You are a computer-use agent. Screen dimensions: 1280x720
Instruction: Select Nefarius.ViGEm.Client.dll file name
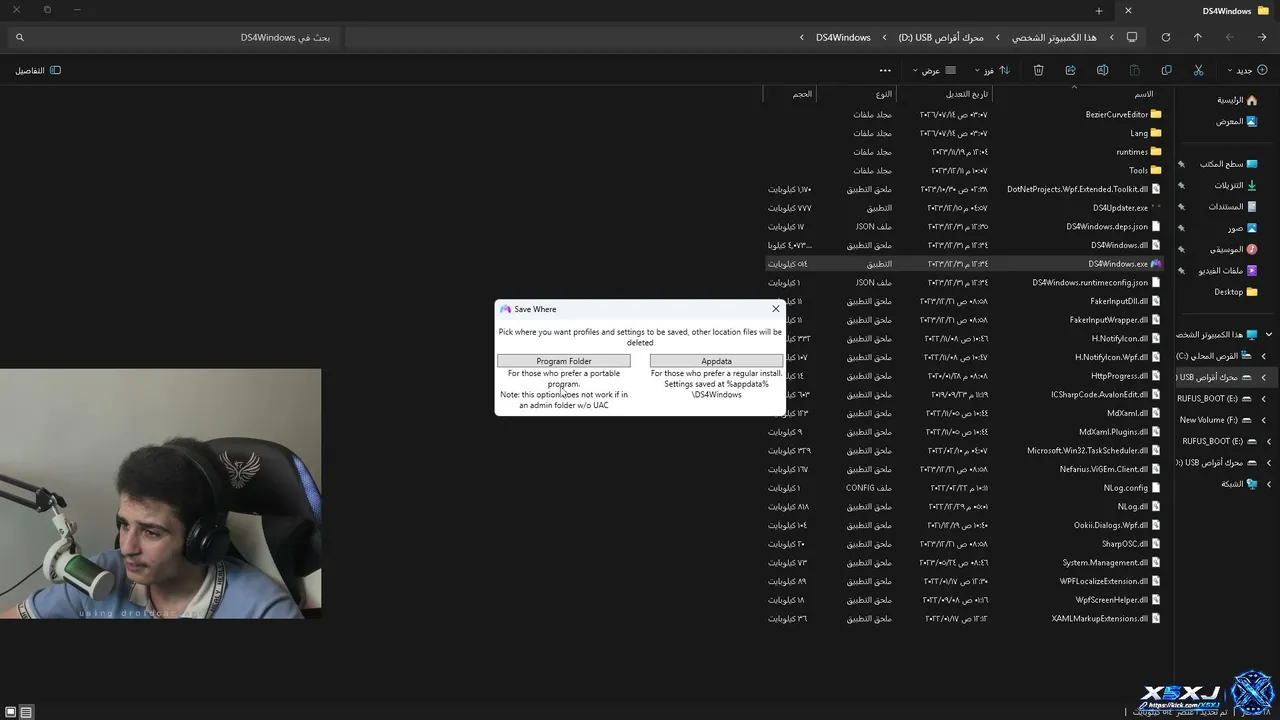1104,469
